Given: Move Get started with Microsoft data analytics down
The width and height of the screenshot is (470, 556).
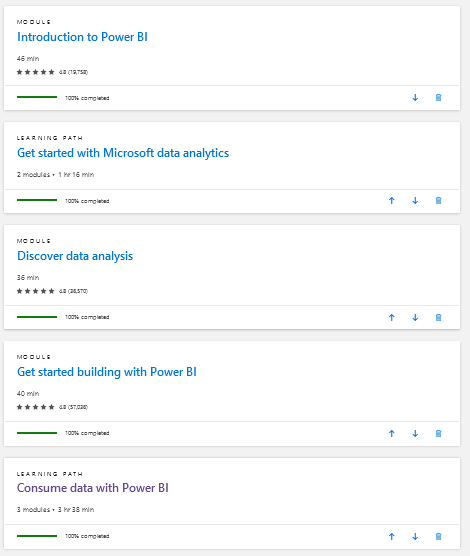Looking at the screenshot, I should point(415,201).
